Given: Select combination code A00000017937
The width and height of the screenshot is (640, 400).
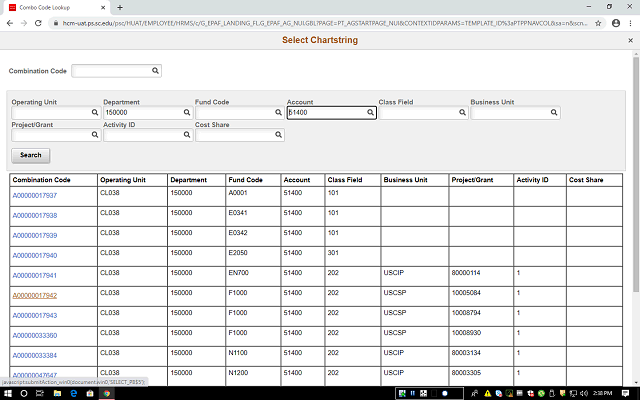Looking at the screenshot, I should [x=35, y=196].
